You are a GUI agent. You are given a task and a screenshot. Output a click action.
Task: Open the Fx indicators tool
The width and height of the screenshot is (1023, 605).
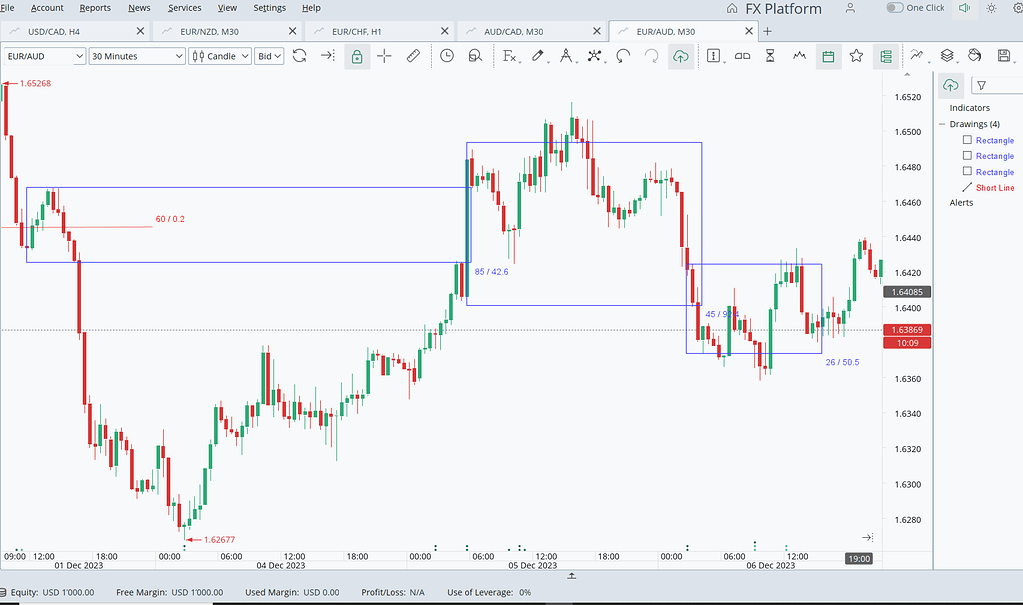coord(510,56)
